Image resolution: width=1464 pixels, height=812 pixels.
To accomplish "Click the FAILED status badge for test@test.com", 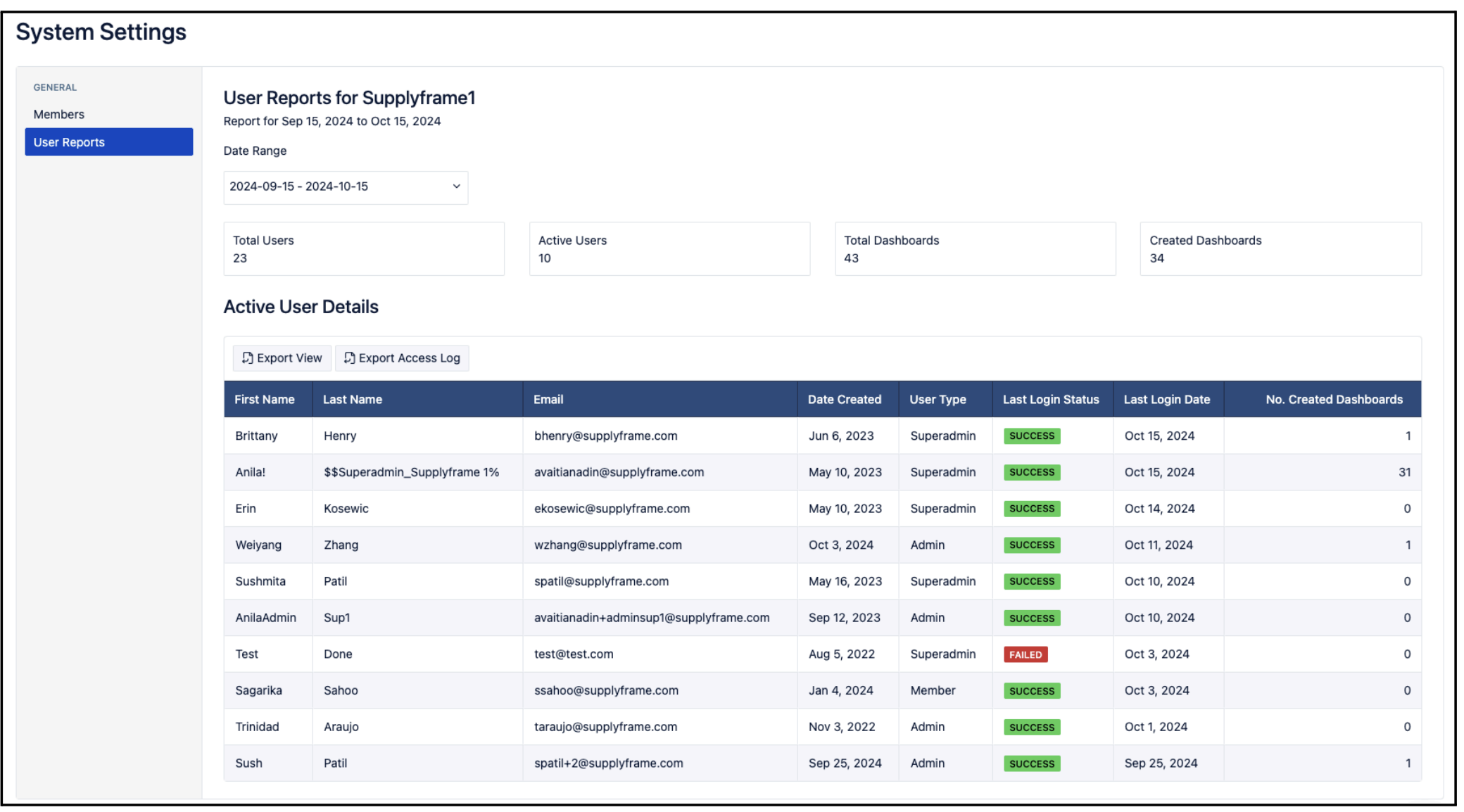I will [1025, 655].
